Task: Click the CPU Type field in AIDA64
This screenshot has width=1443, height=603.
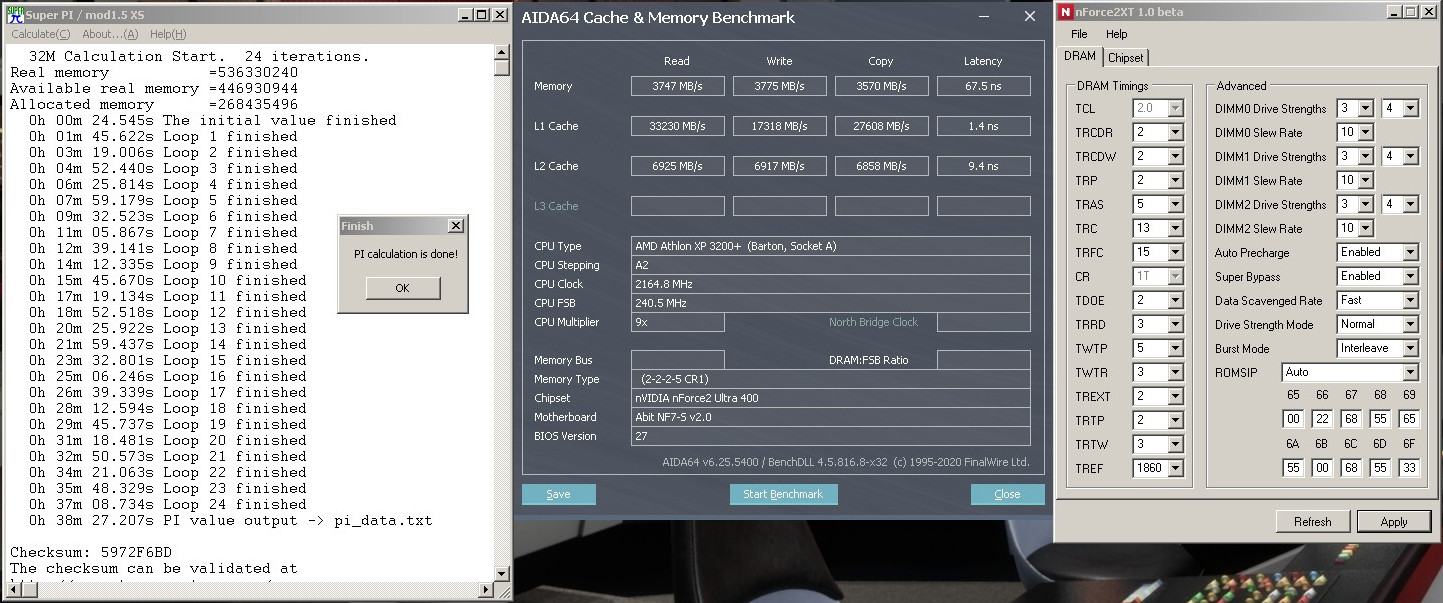Action: pos(830,246)
